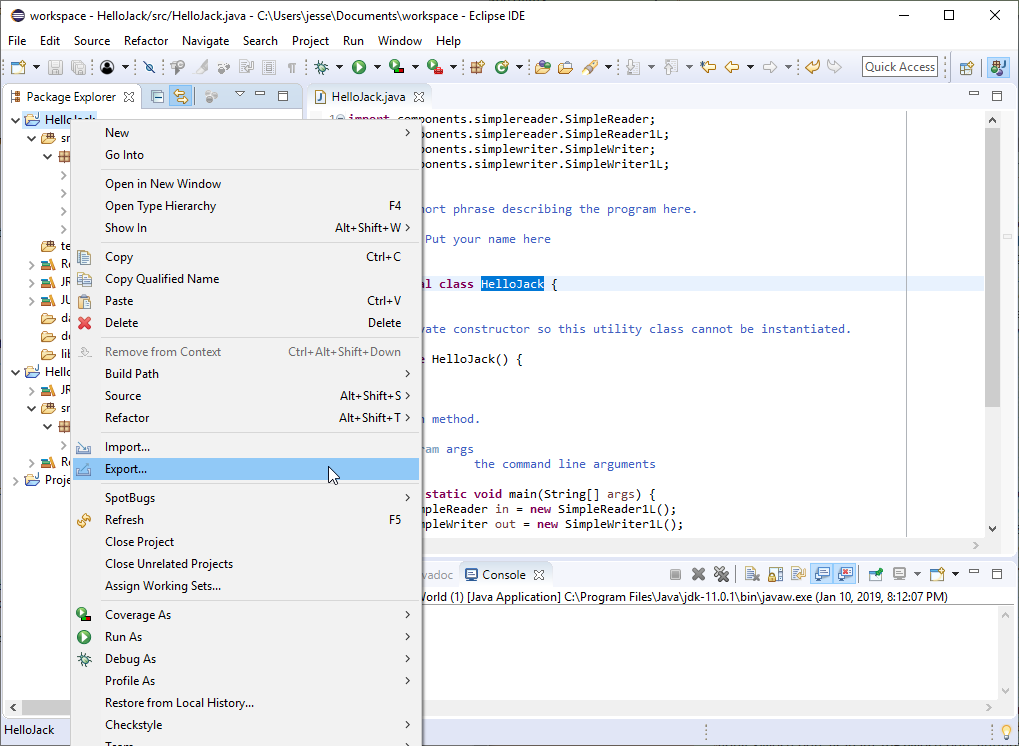Open the Java perspective icon
Viewport: 1019px width, 746px height.
(x=998, y=67)
